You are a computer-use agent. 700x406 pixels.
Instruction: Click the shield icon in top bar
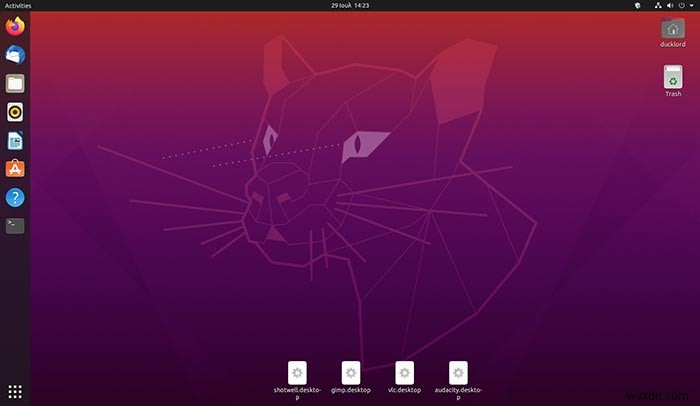[x=638, y=5]
